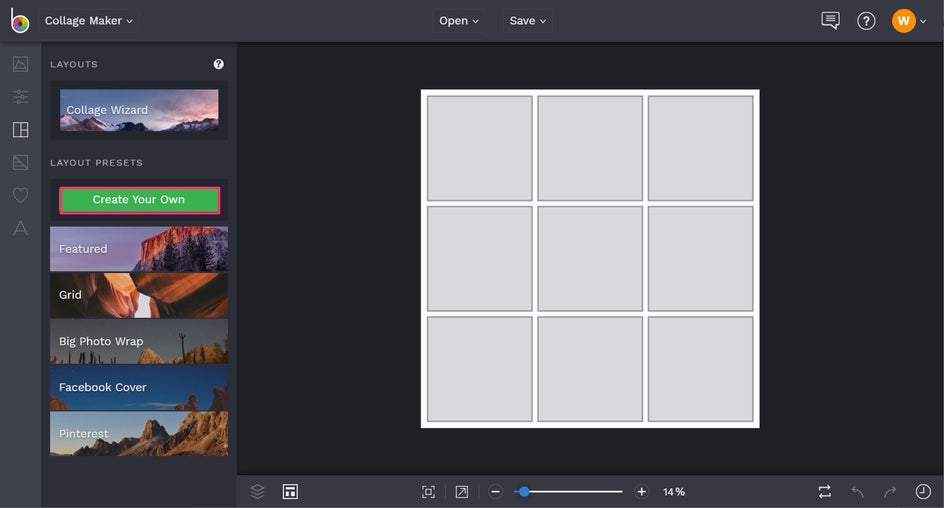This screenshot has height=508, width=944.
Task: Open the Text tool sidebar icon
Action: click(20, 228)
